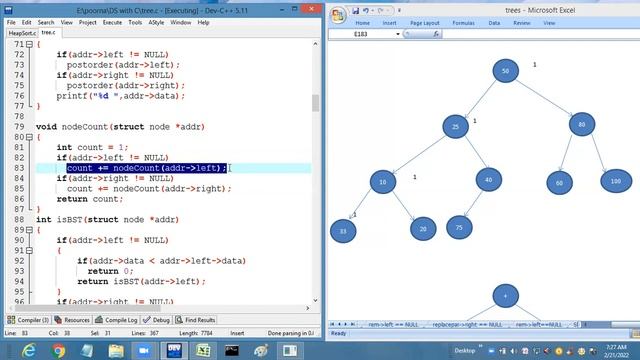Collapse isBST function fold at line 89
The height and width of the screenshot is (360, 640).
click(x=29, y=230)
